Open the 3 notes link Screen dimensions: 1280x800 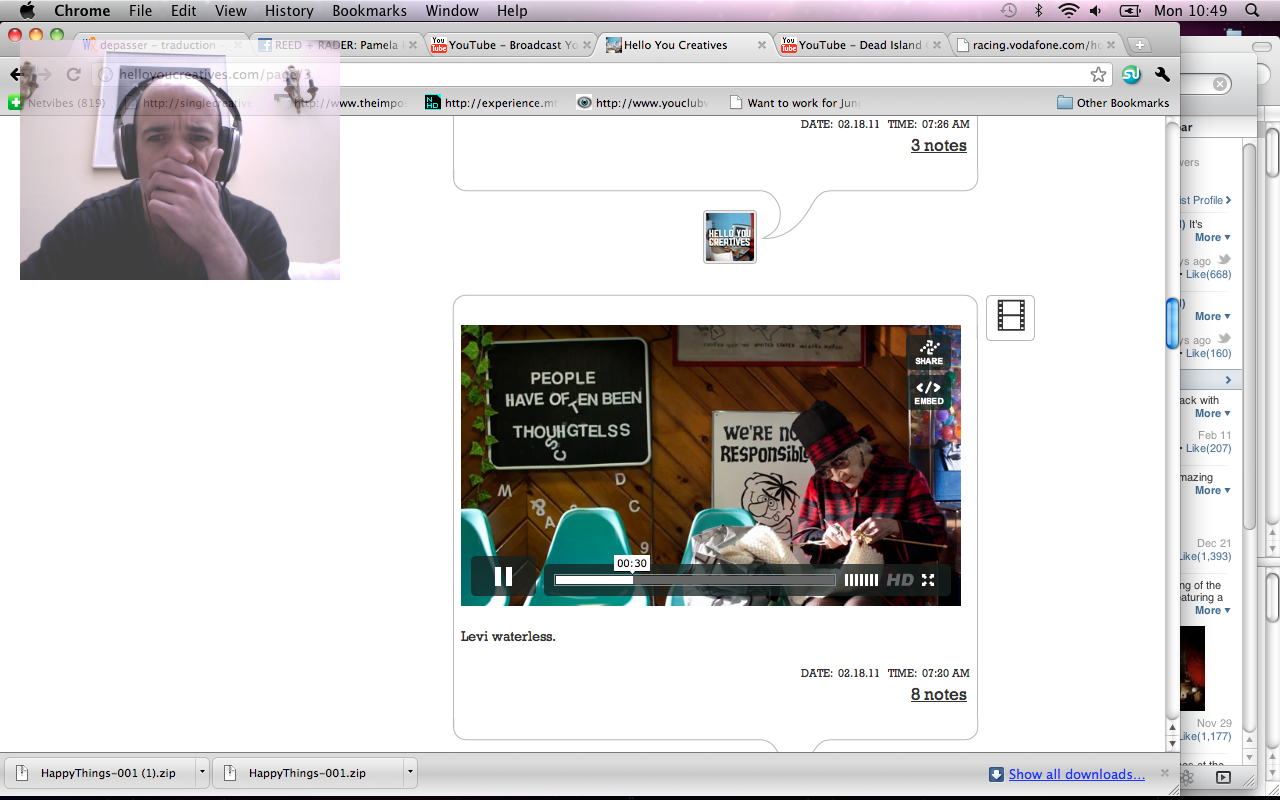click(938, 145)
